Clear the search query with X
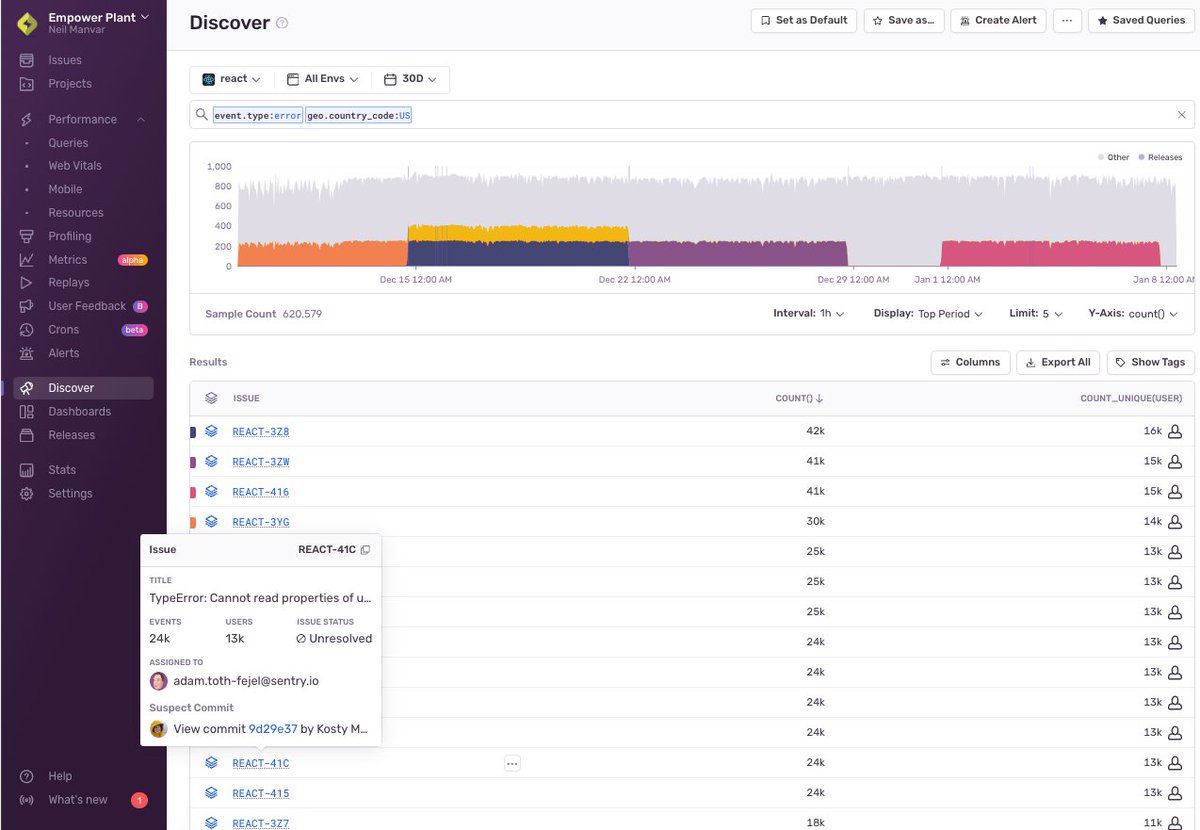This screenshot has height=830, width=1200. (1181, 115)
